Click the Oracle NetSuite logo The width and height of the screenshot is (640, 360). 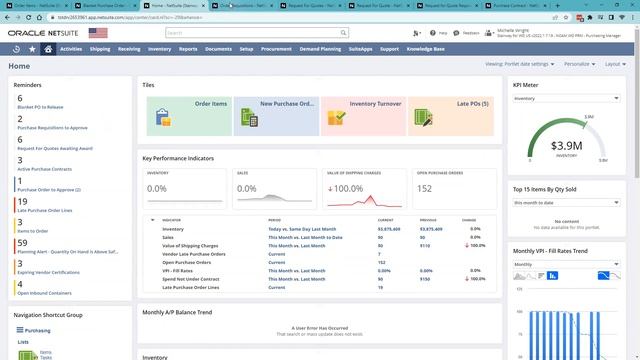click(x=43, y=33)
